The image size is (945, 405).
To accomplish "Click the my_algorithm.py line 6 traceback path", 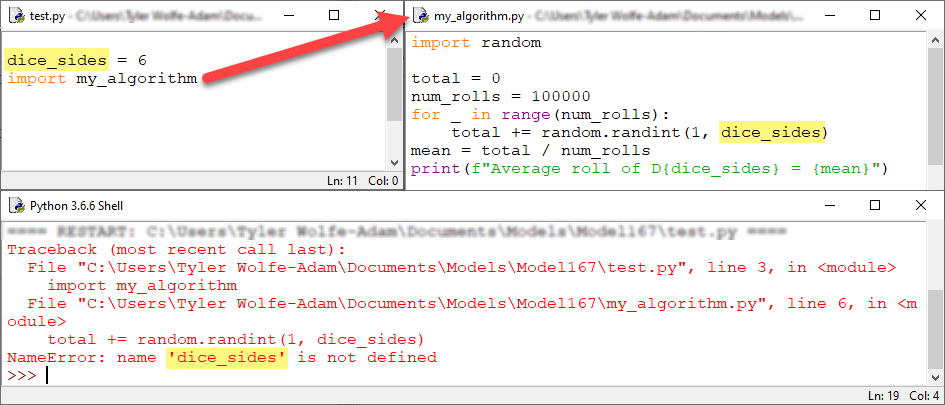I will click(464, 313).
